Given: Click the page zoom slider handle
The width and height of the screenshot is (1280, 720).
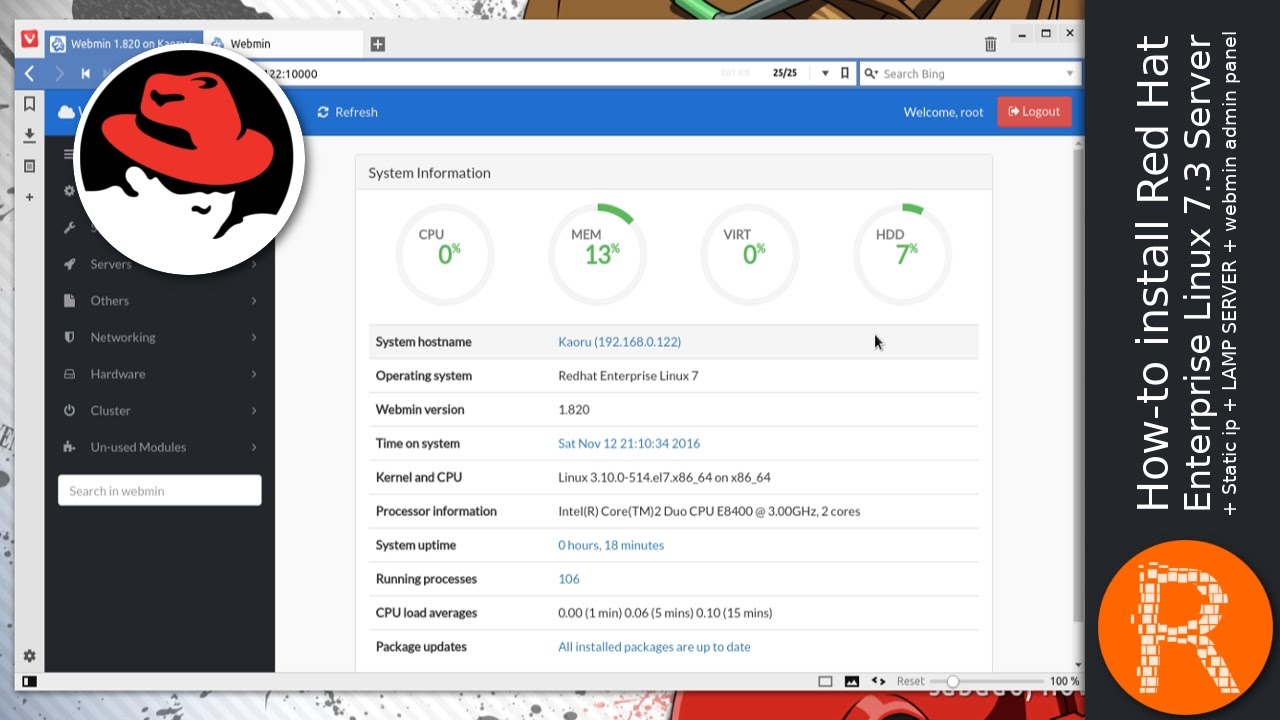Looking at the screenshot, I should point(953,681).
